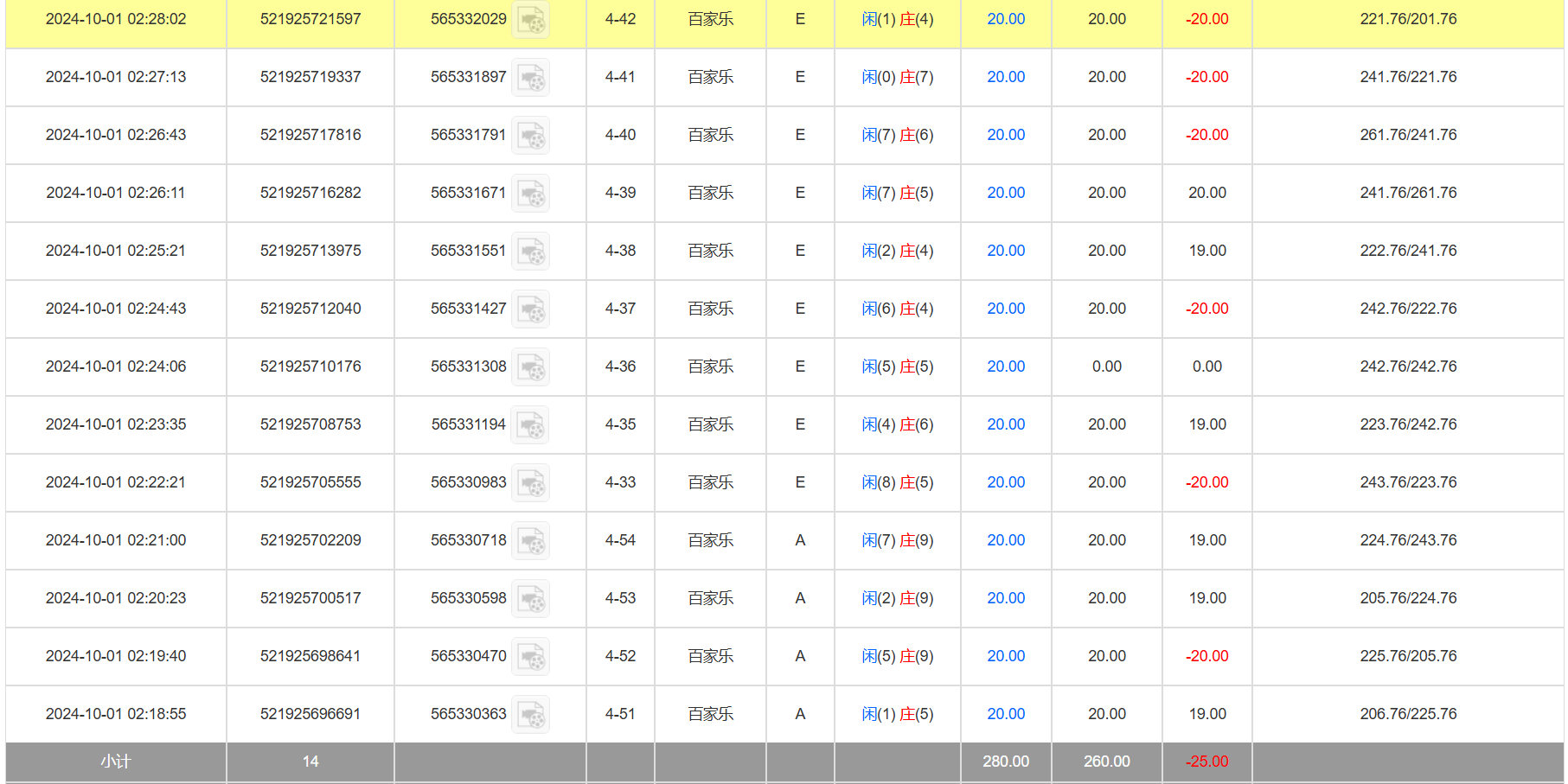Click the 小计 subtotal row label

(x=115, y=762)
